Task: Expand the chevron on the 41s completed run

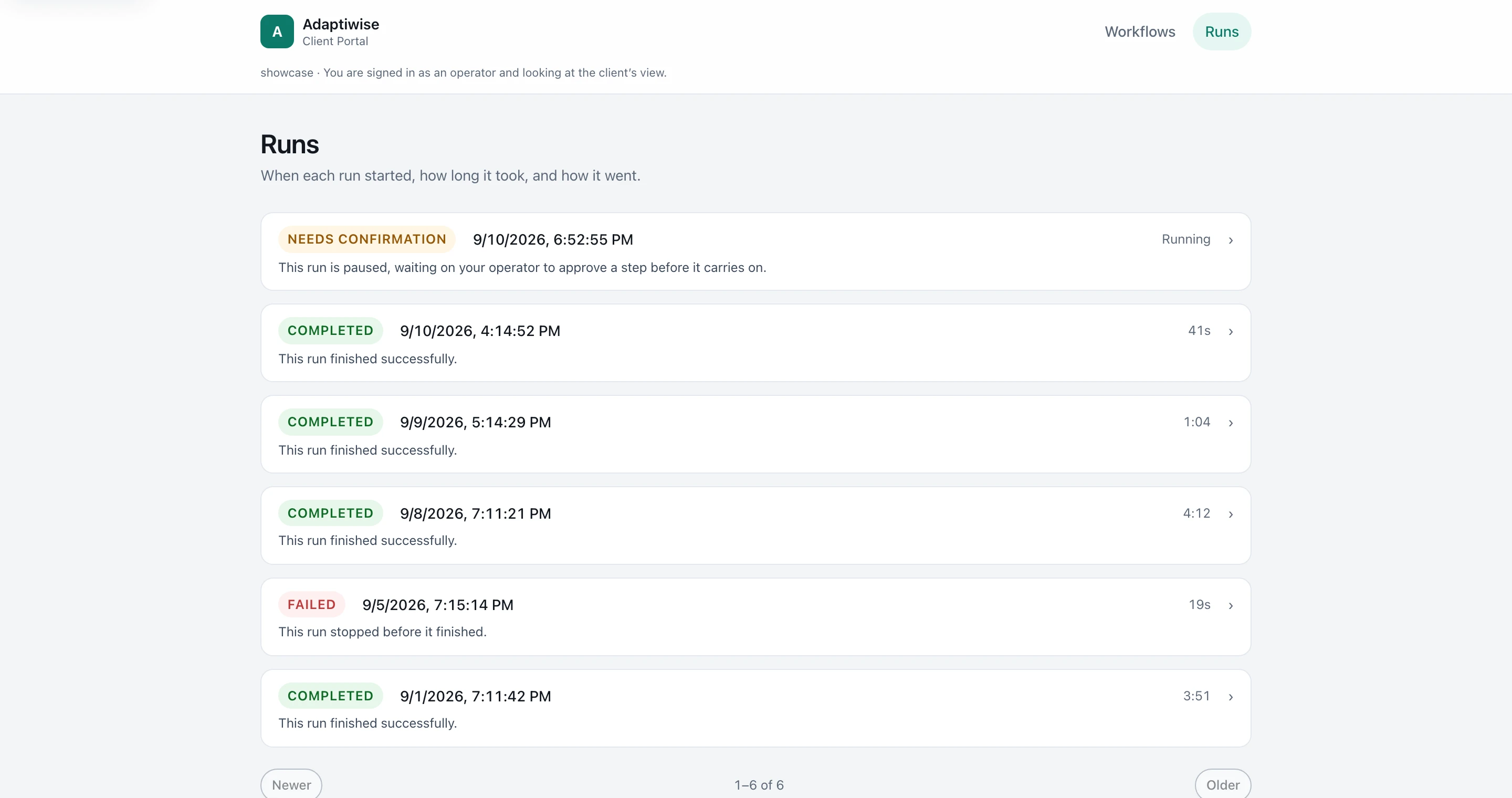Action: pyautogui.click(x=1231, y=331)
